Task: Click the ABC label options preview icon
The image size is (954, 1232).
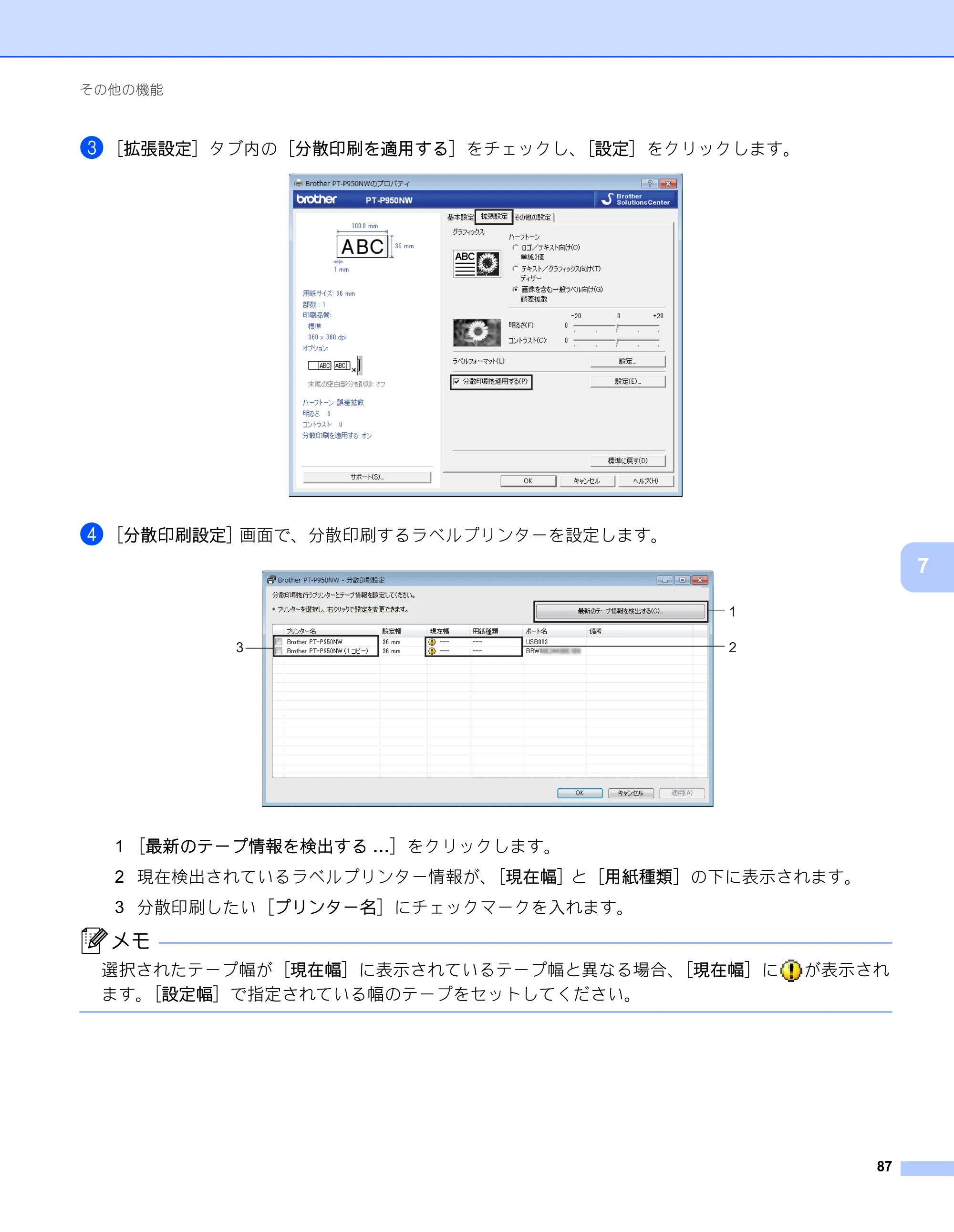Action: 335,365
